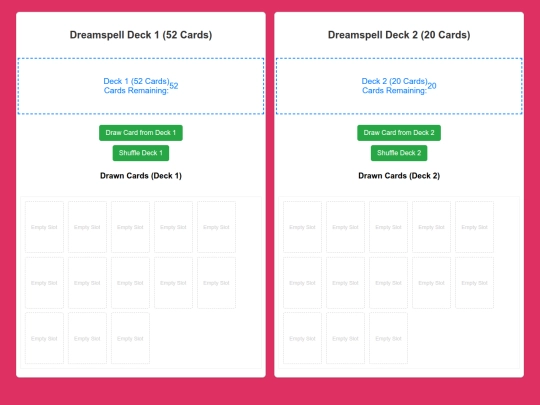540x405 pixels.
Task: Shuffle Deck 1
Action: (141, 153)
